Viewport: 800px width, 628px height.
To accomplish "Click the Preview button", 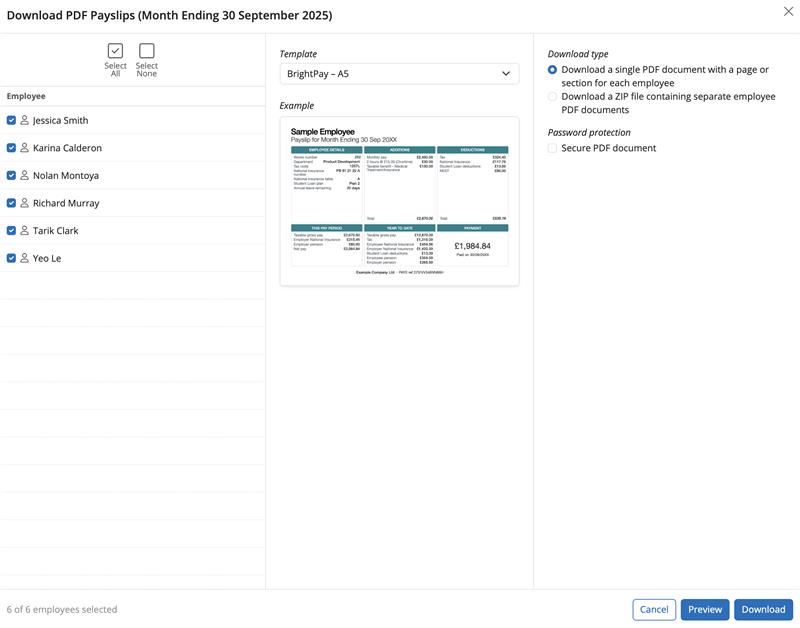I will click(x=704, y=609).
